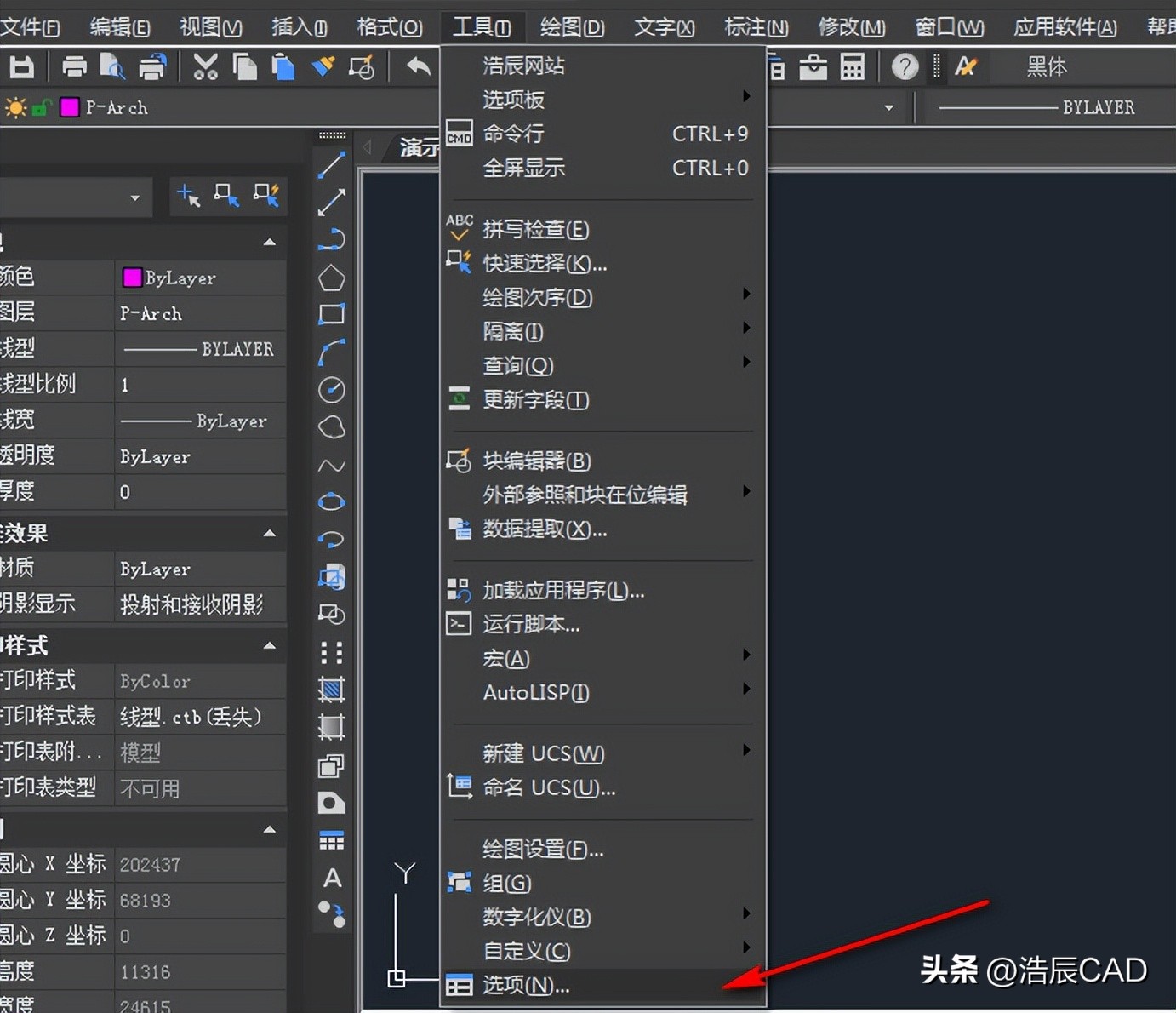
Task: Select the Line tool in drawing toolbar
Action: 331,164
